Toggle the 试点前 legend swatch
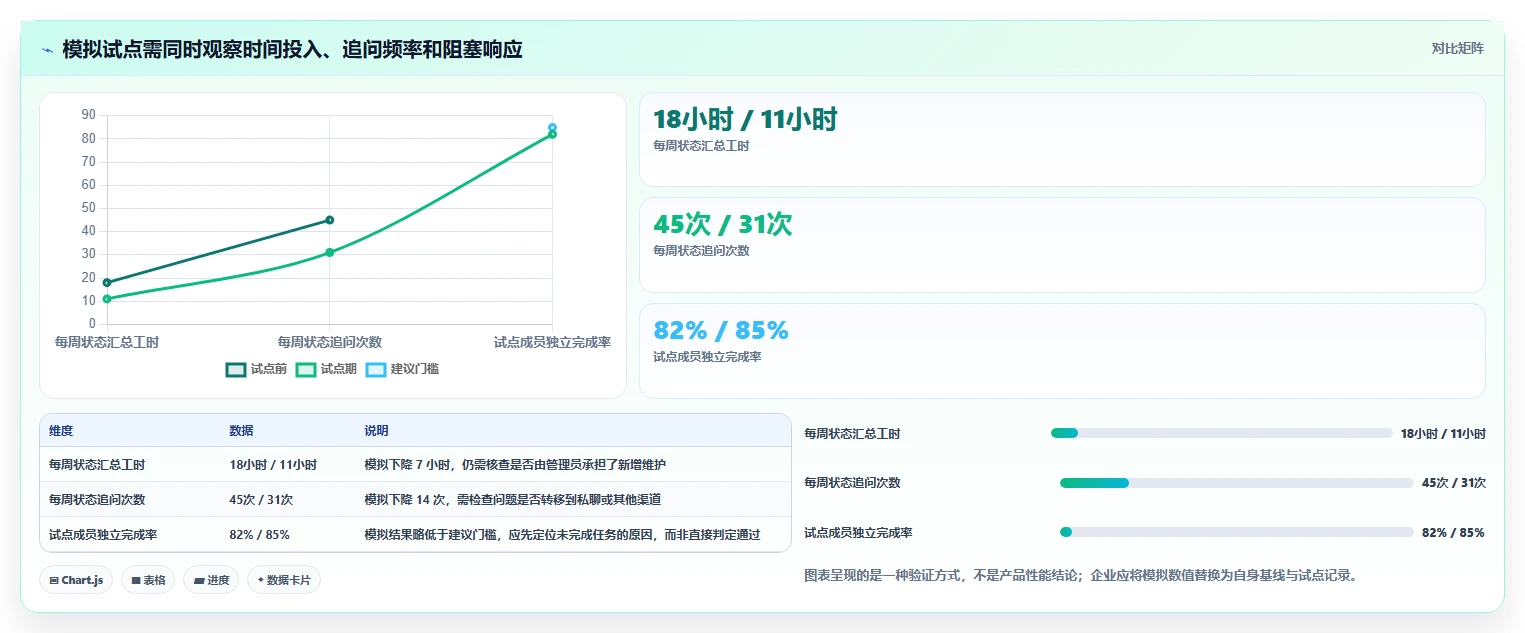The height and width of the screenshot is (633, 1525). point(236,369)
